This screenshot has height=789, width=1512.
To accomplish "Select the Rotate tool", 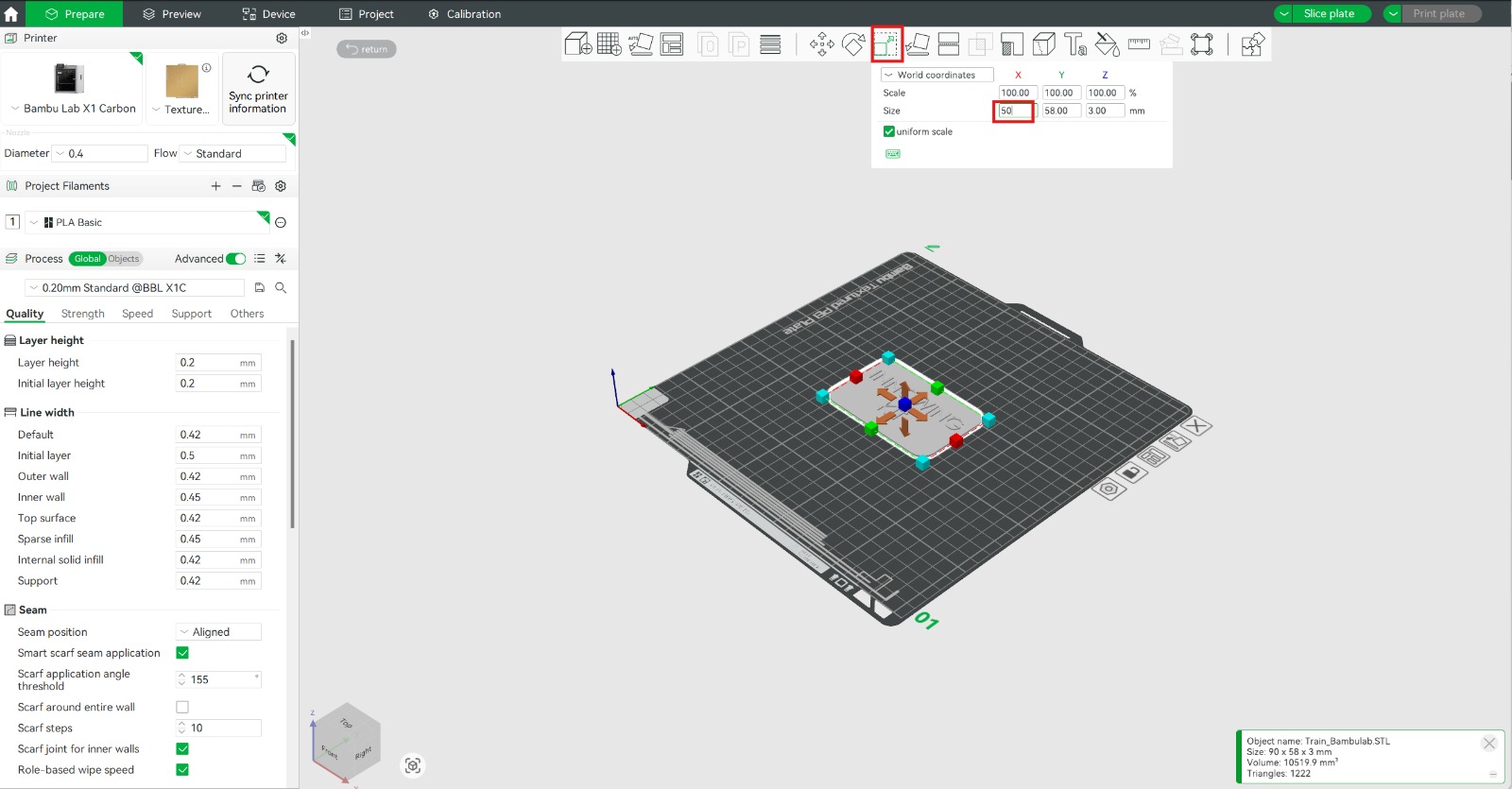I will tap(853, 44).
